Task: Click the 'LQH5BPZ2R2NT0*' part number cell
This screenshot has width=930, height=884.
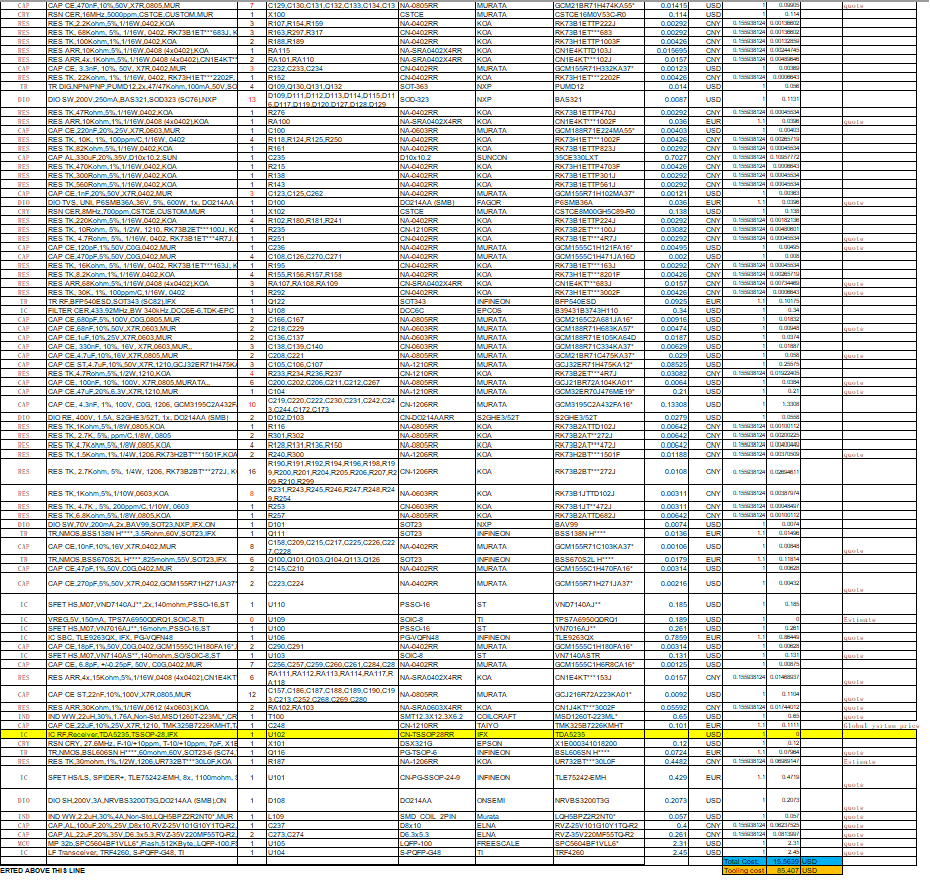Action: pos(598,817)
